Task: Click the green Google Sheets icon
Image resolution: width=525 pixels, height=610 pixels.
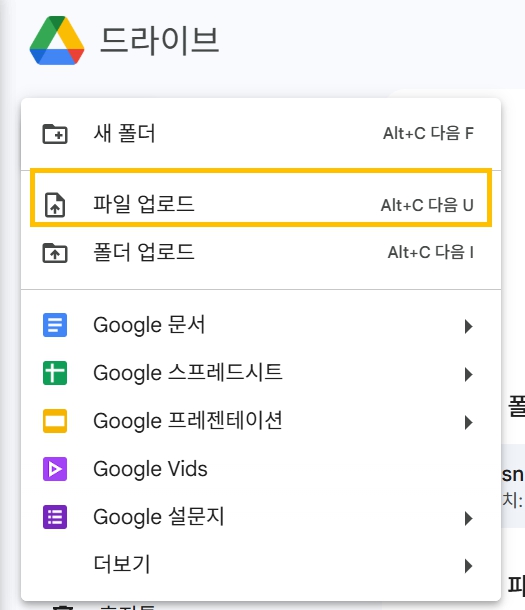Action: (55, 373)
